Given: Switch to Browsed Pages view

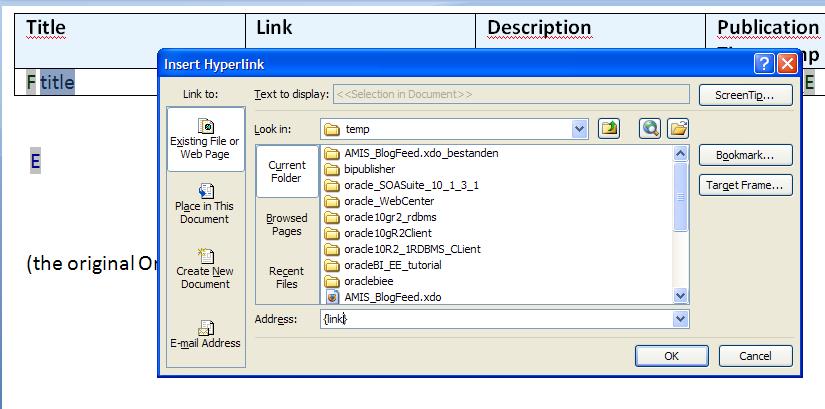Looking at the screenshot, I should point(287,224).
